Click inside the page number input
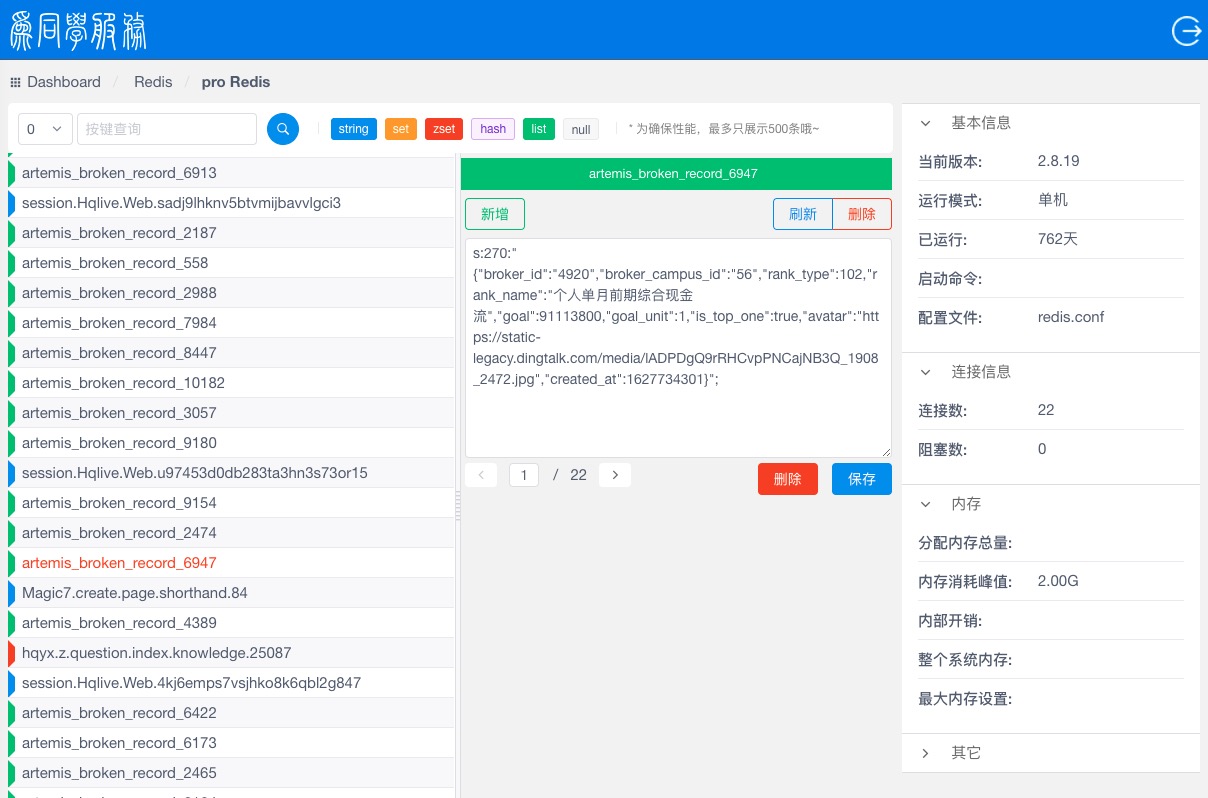 pos(524,474)
